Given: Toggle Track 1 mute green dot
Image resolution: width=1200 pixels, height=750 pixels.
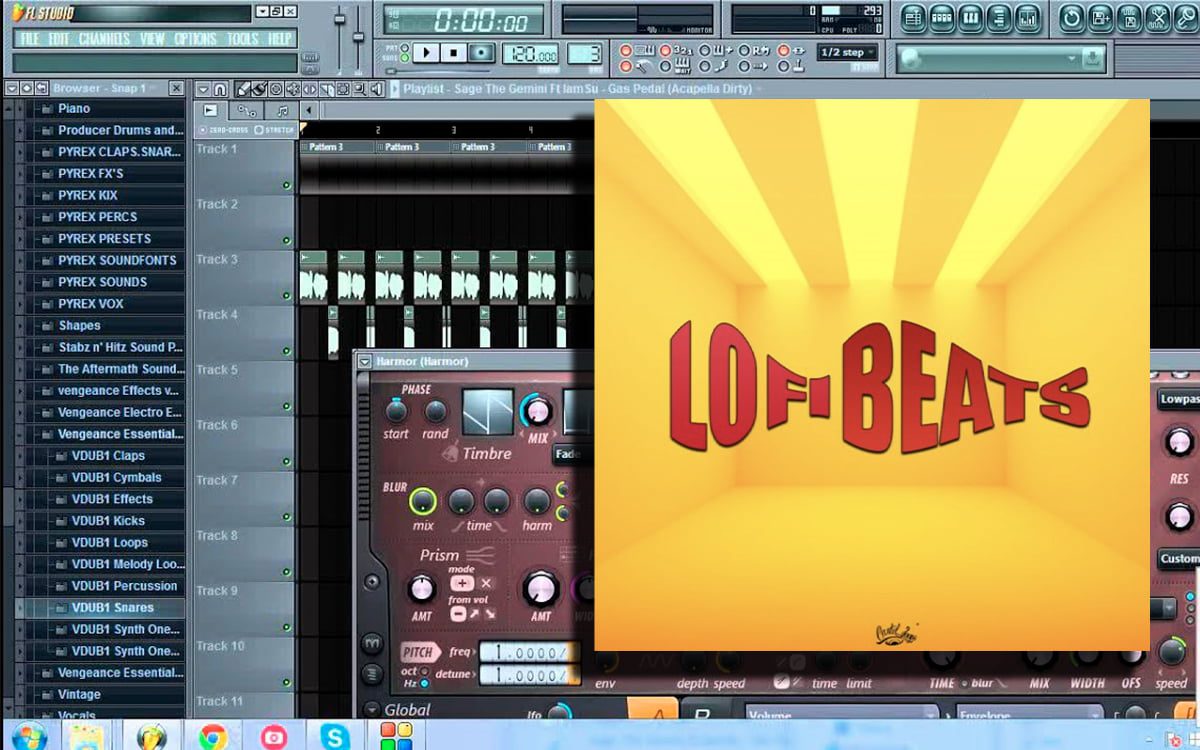Looking at the screenshot, I should (x=286, y=185).
